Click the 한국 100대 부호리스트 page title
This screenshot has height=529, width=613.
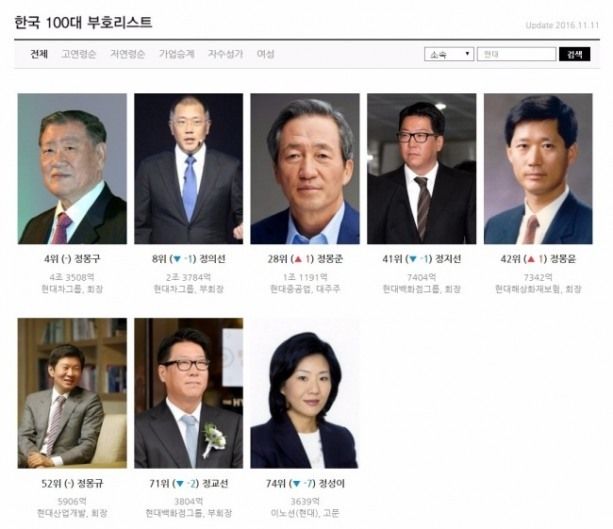[x=83, y=23]
